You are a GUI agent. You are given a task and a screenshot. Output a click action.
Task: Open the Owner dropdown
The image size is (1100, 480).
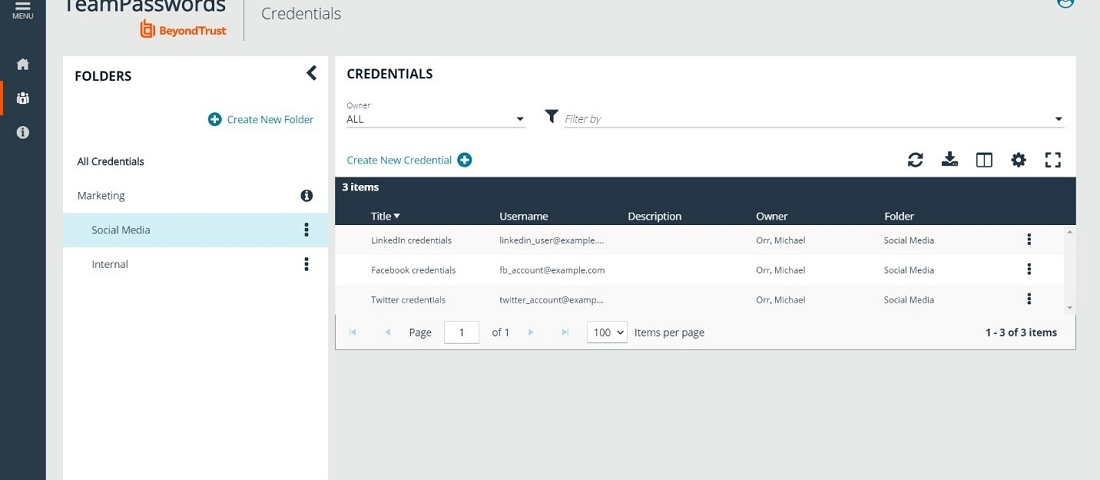coord(435,119)
